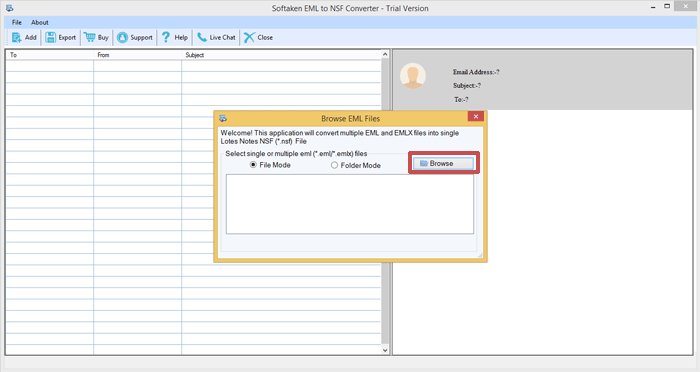Minimize the Softaken converter window
This screenshot has width=700, height=372.
(x=653, y=7)
